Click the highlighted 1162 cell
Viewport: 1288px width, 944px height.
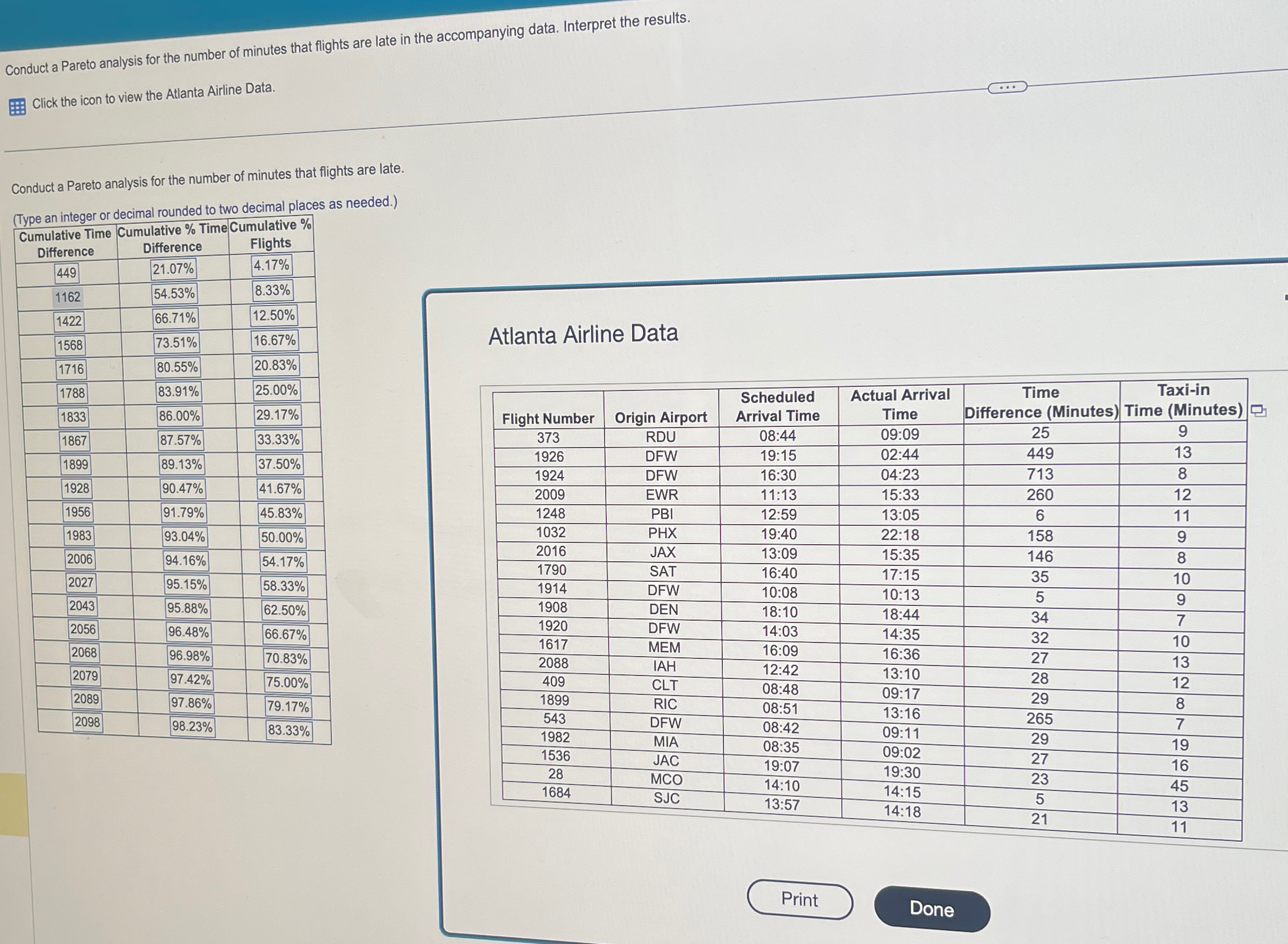point(68,297)
